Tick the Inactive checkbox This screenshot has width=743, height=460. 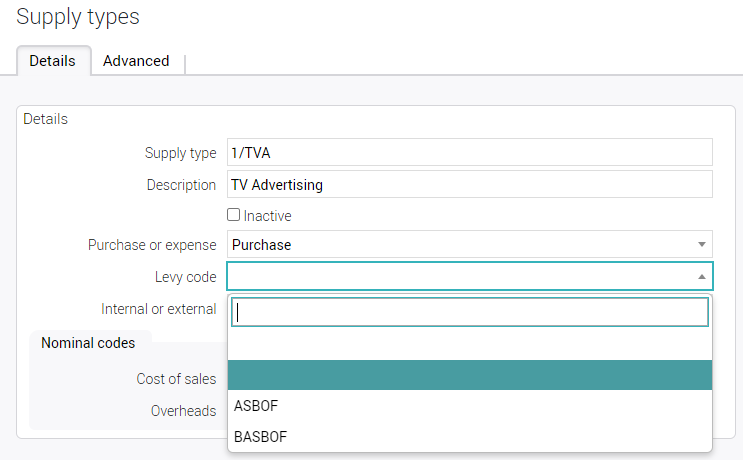234,215
